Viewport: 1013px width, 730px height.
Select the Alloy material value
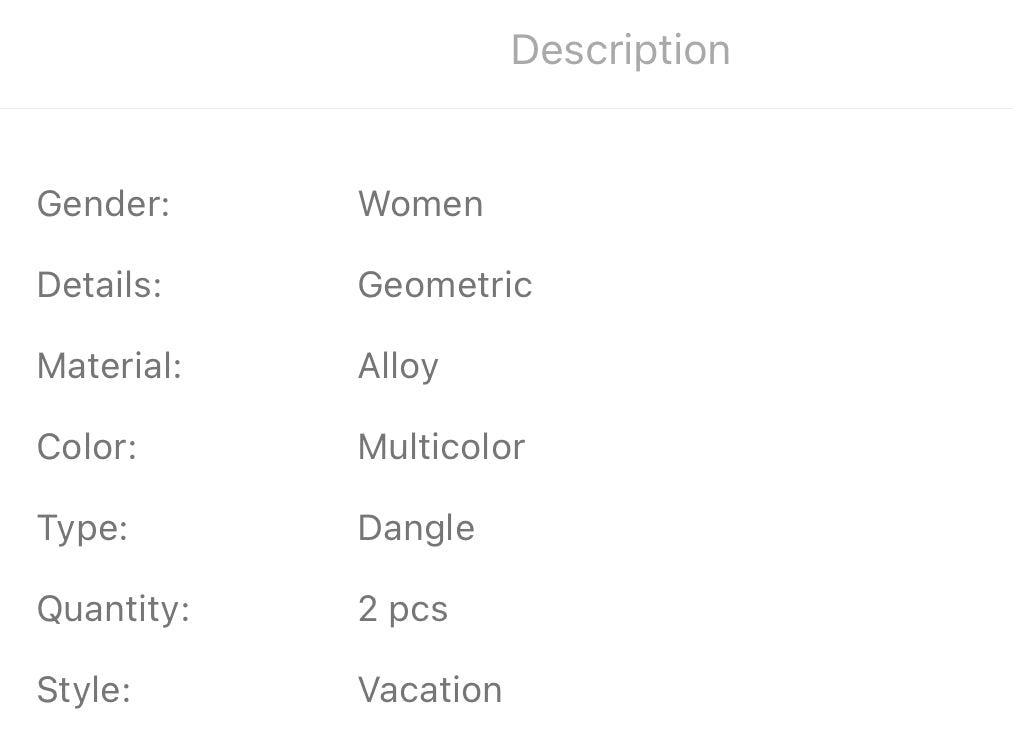click(x=398, y=367)
